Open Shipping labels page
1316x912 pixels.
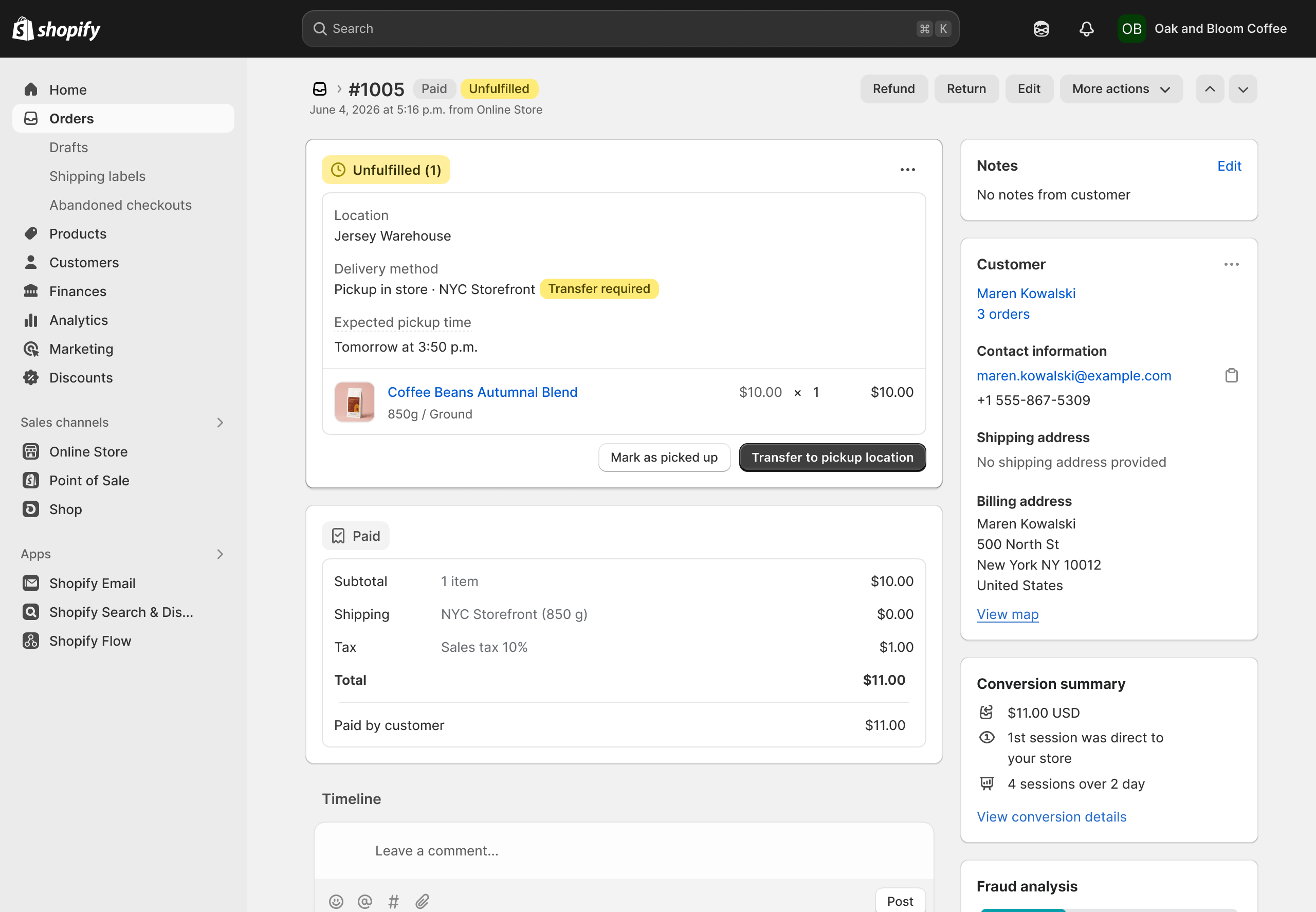(97, 176)
